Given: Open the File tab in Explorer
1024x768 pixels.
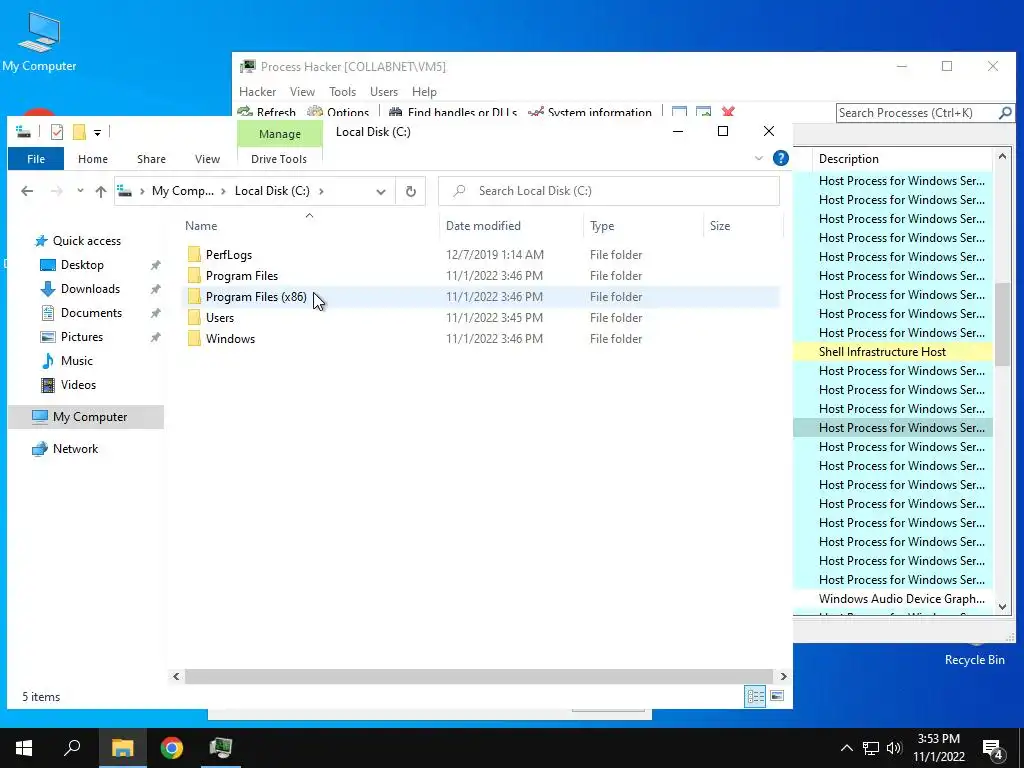Looking at the screenshot, I should point(36,159).
